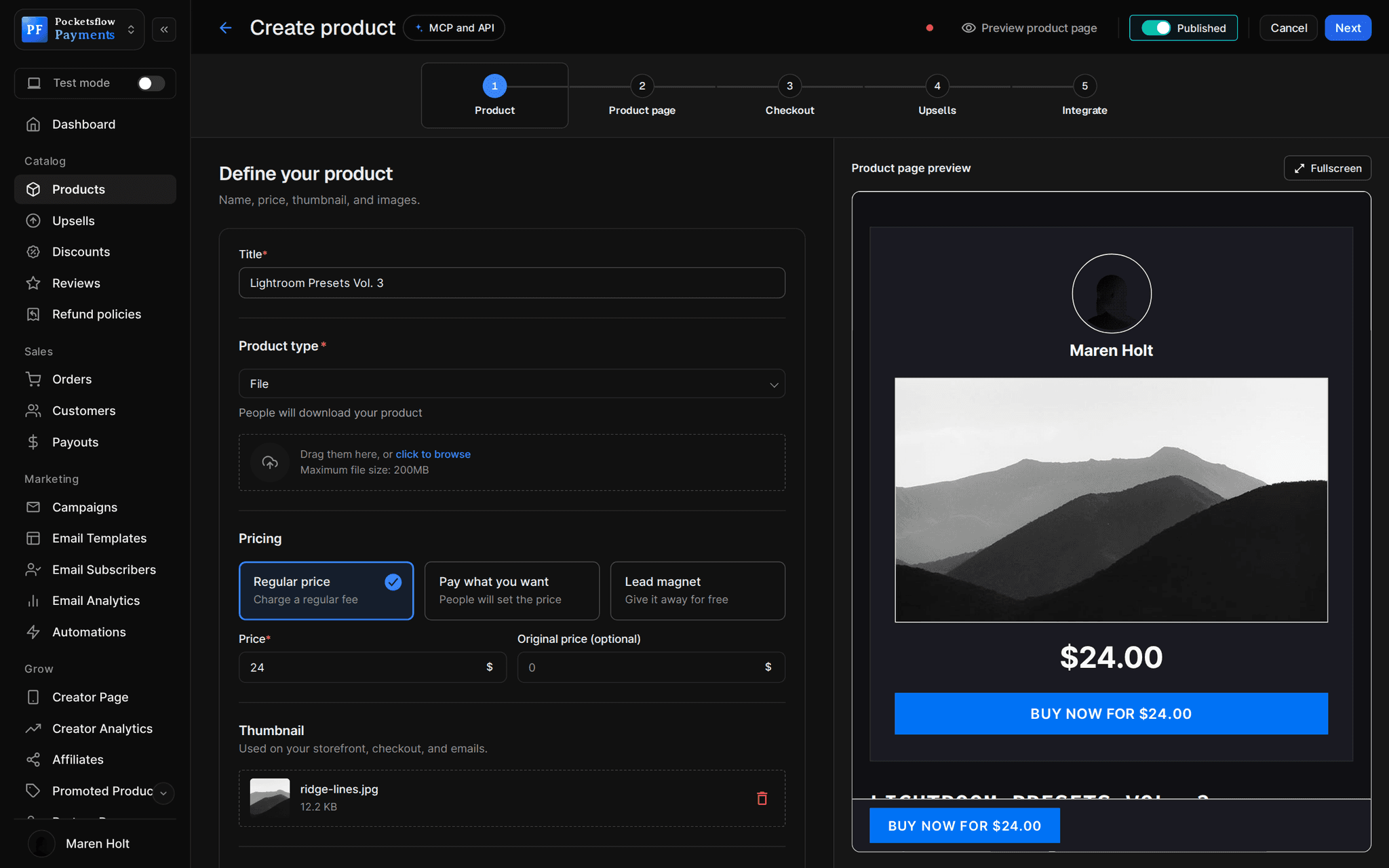The height and width of the screenshot is (868, 1389).
Task: Click the Payouts dollar icon
Action: click(33, 442)
